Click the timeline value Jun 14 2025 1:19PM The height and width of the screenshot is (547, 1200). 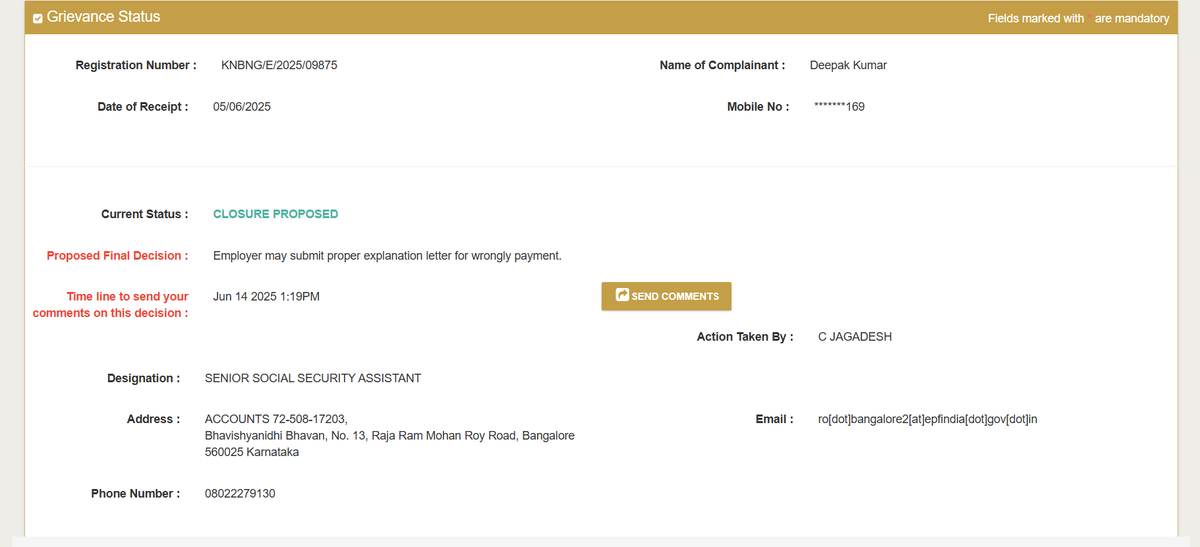pyautogui.click(x=267, y=297)
